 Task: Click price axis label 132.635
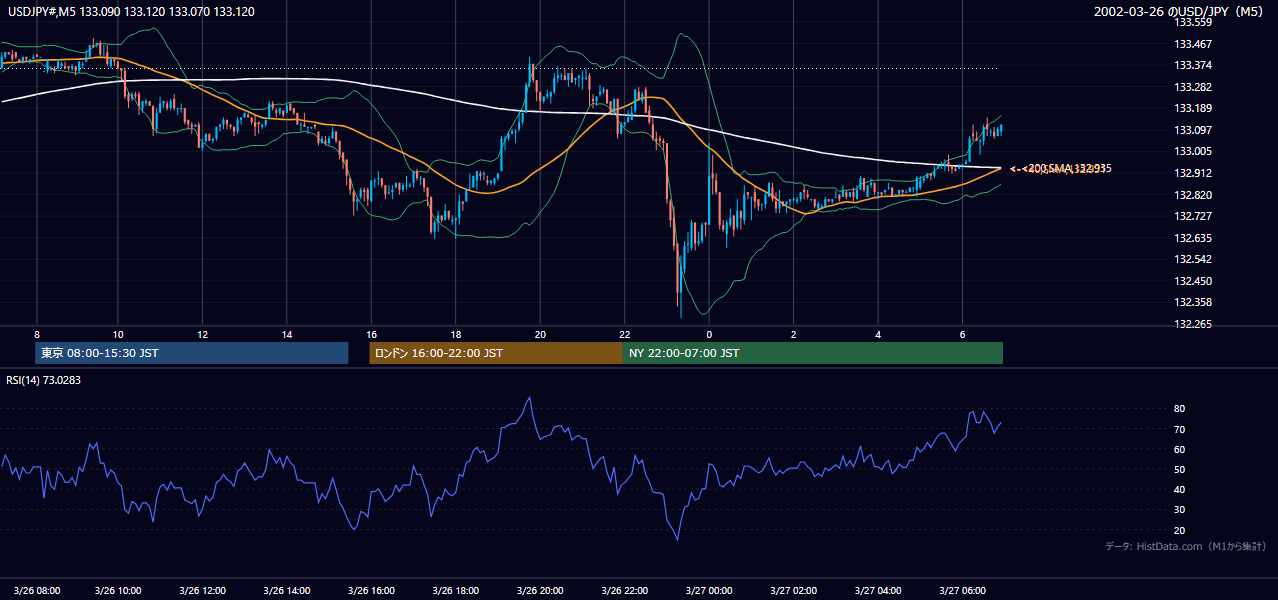(x=1192, y=238)
